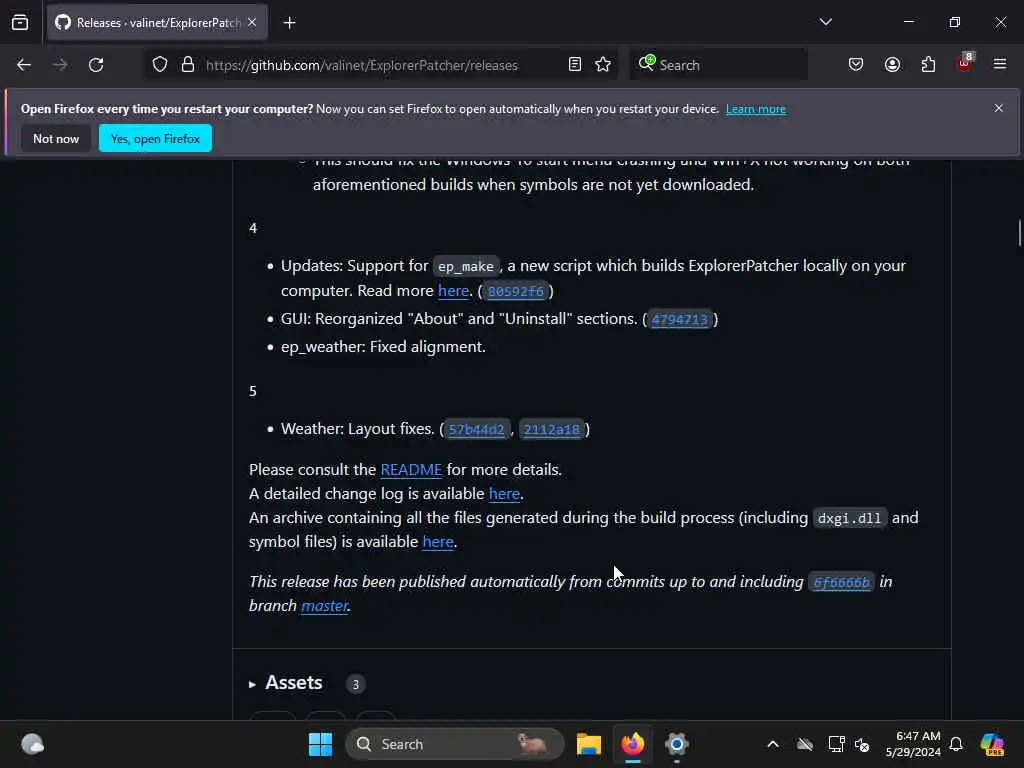The width and height of the screenshot is (1024, 768).
Task: Open the master branch link
Action: click(324, 606)
